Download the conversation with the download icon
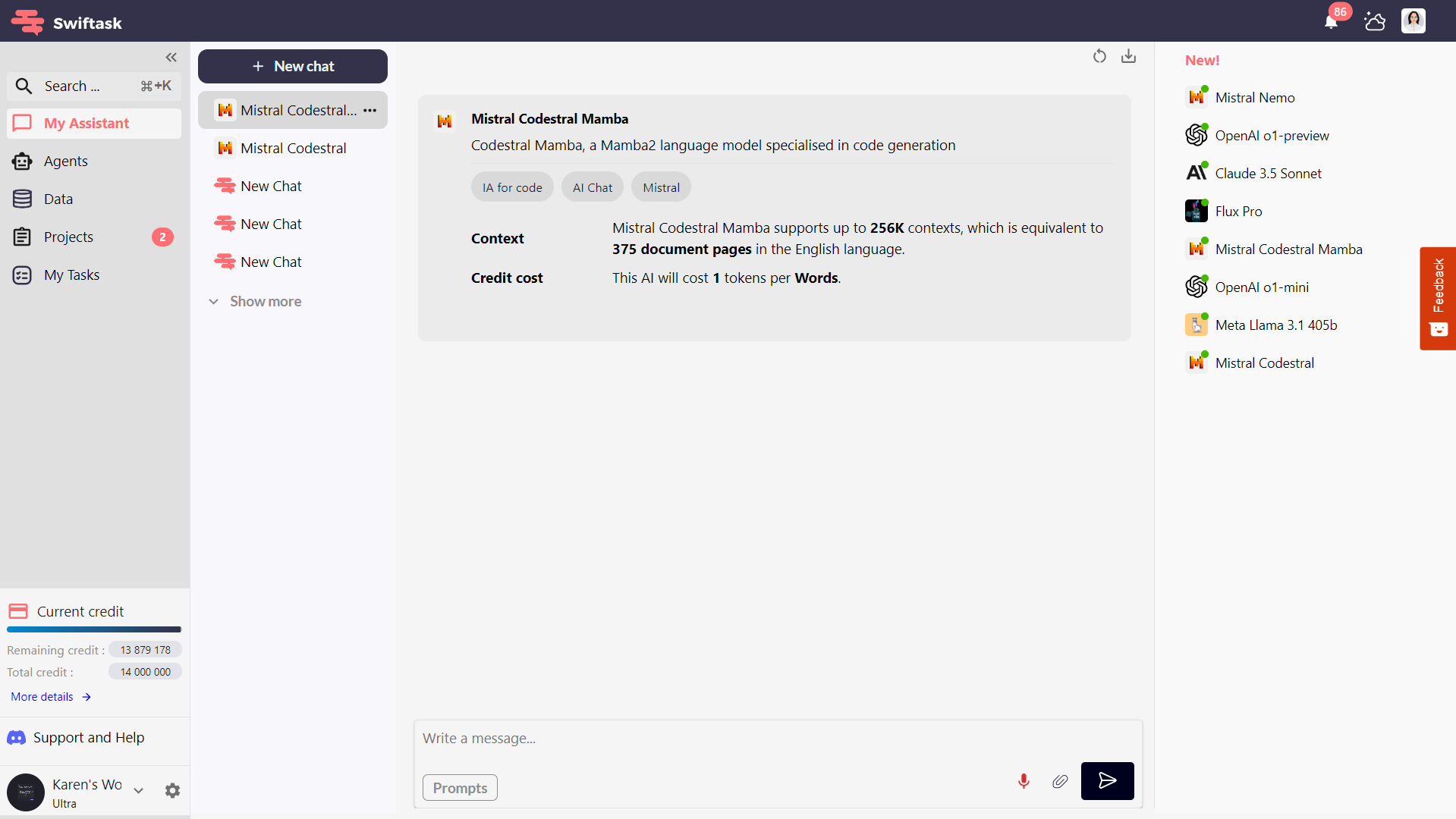Image resolution: width=1456 pixels, height=819 pixels. click(1128, 56)
